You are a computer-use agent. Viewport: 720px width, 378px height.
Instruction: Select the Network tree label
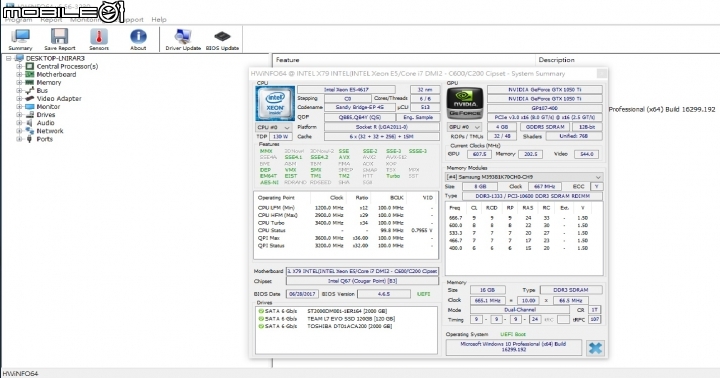[x=50, y=131]
